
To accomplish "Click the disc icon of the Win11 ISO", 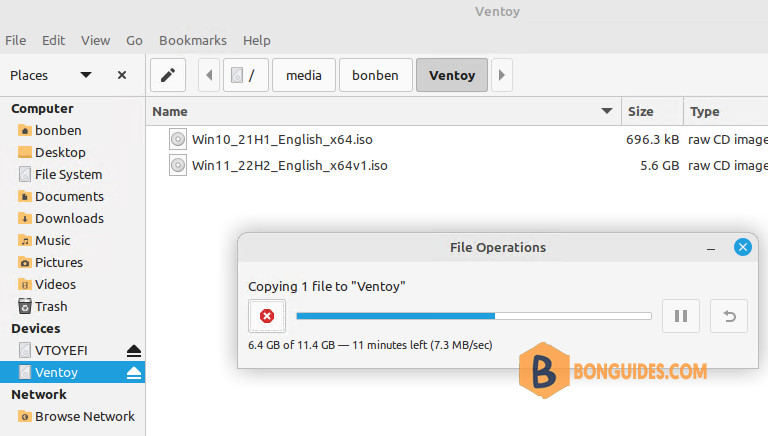I will coord(178,166).
